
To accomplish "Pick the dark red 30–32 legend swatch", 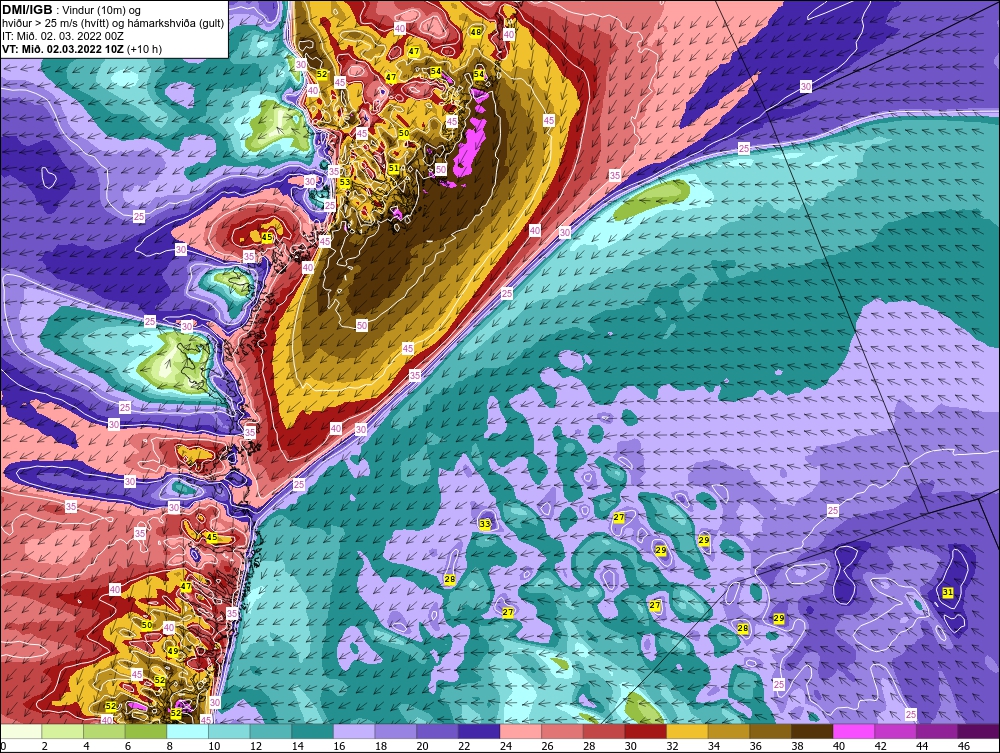I will [x=645, y=731].
